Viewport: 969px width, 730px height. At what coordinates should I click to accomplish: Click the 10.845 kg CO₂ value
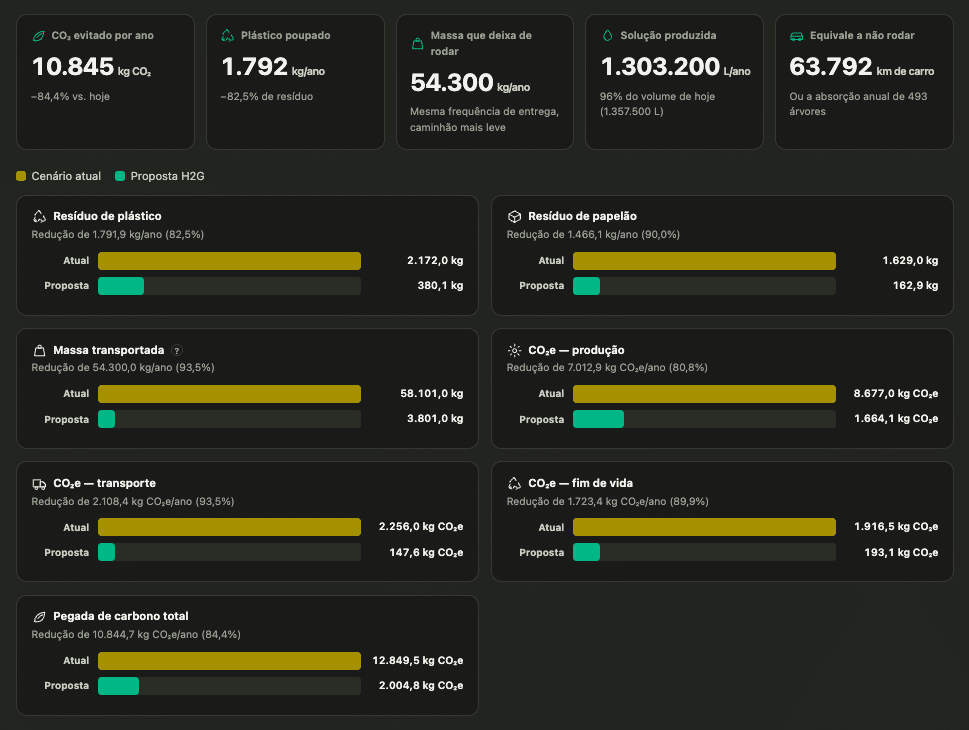(x=91, y=67)
